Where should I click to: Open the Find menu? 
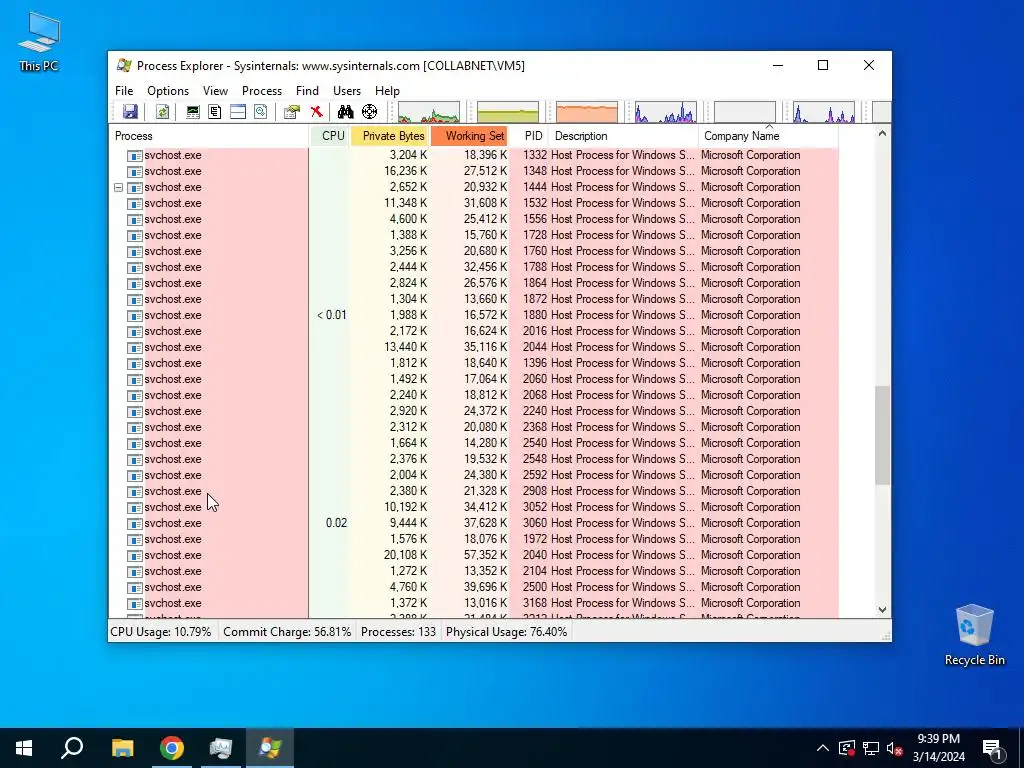click(x=307, y=91)
